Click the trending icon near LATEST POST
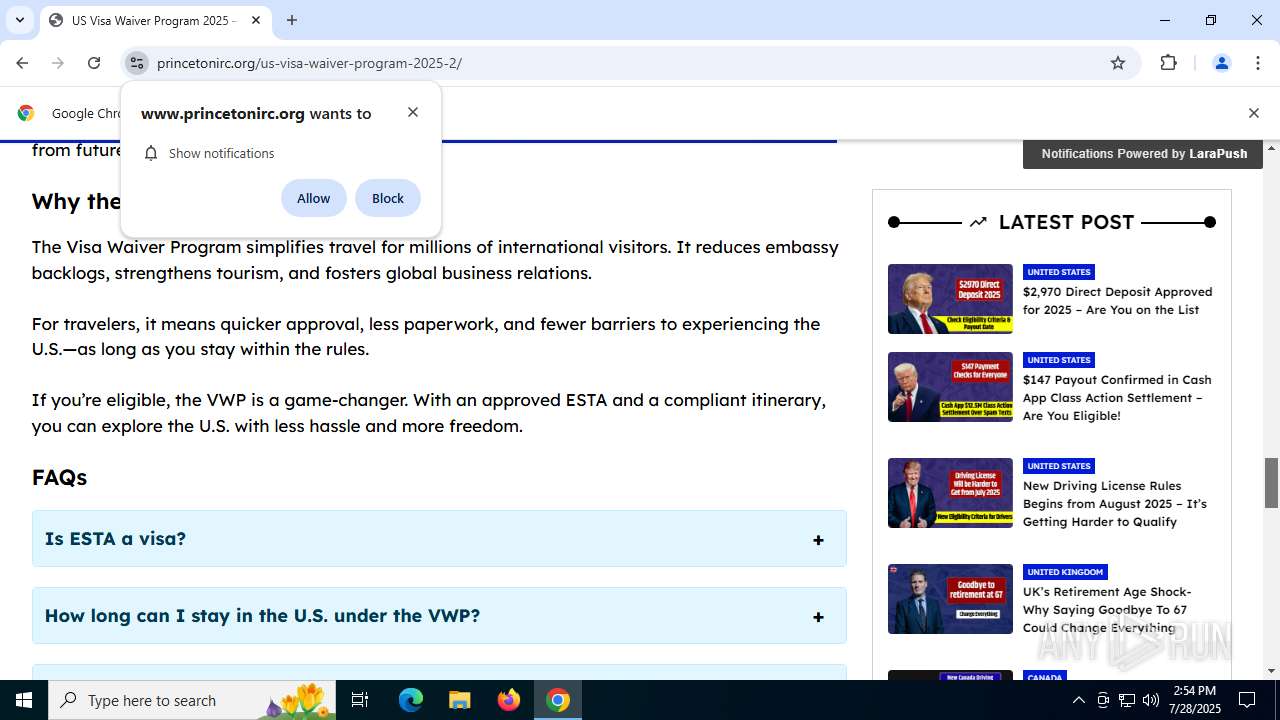1280x720 pixels. pos(978,222)
